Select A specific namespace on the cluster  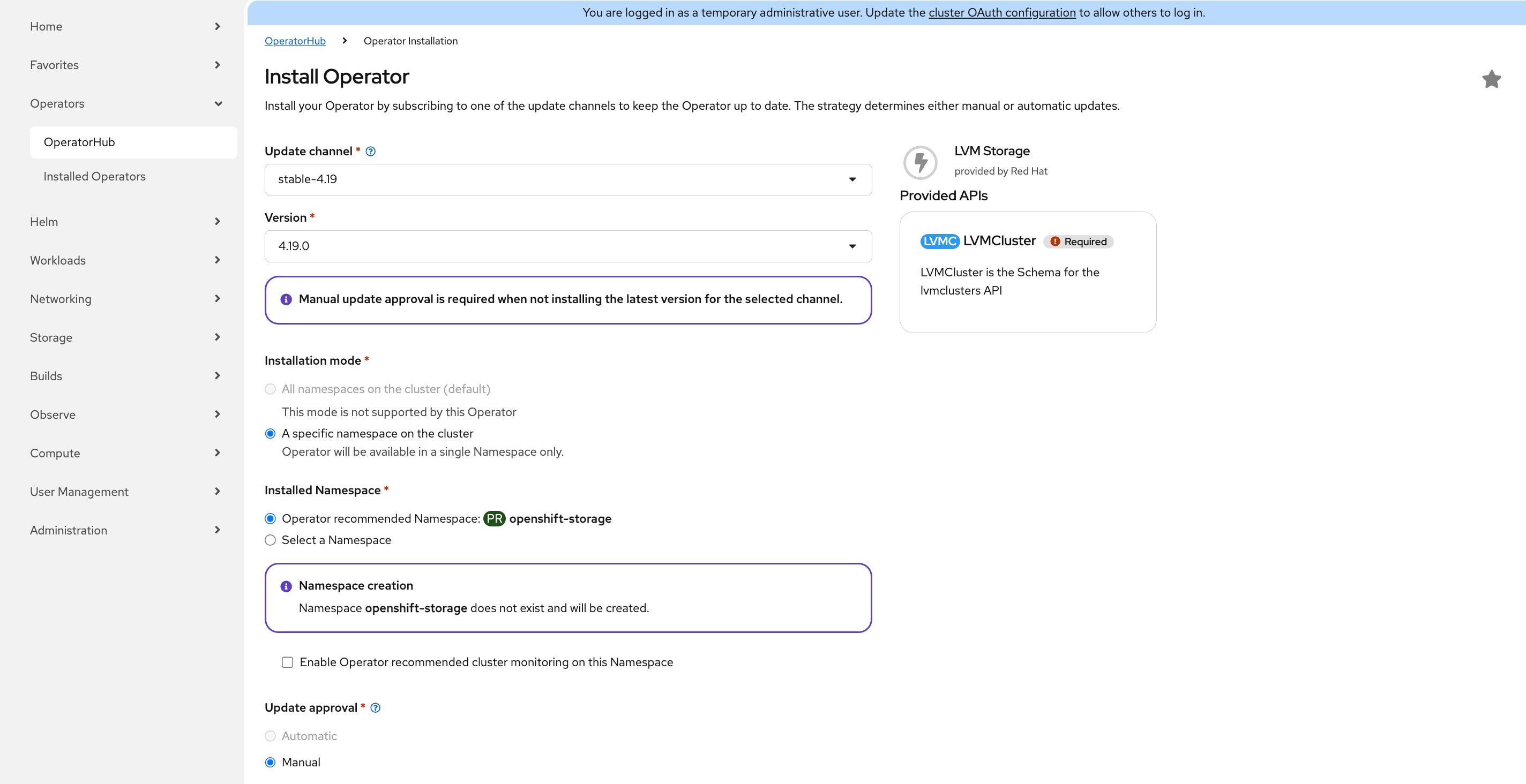270,433
